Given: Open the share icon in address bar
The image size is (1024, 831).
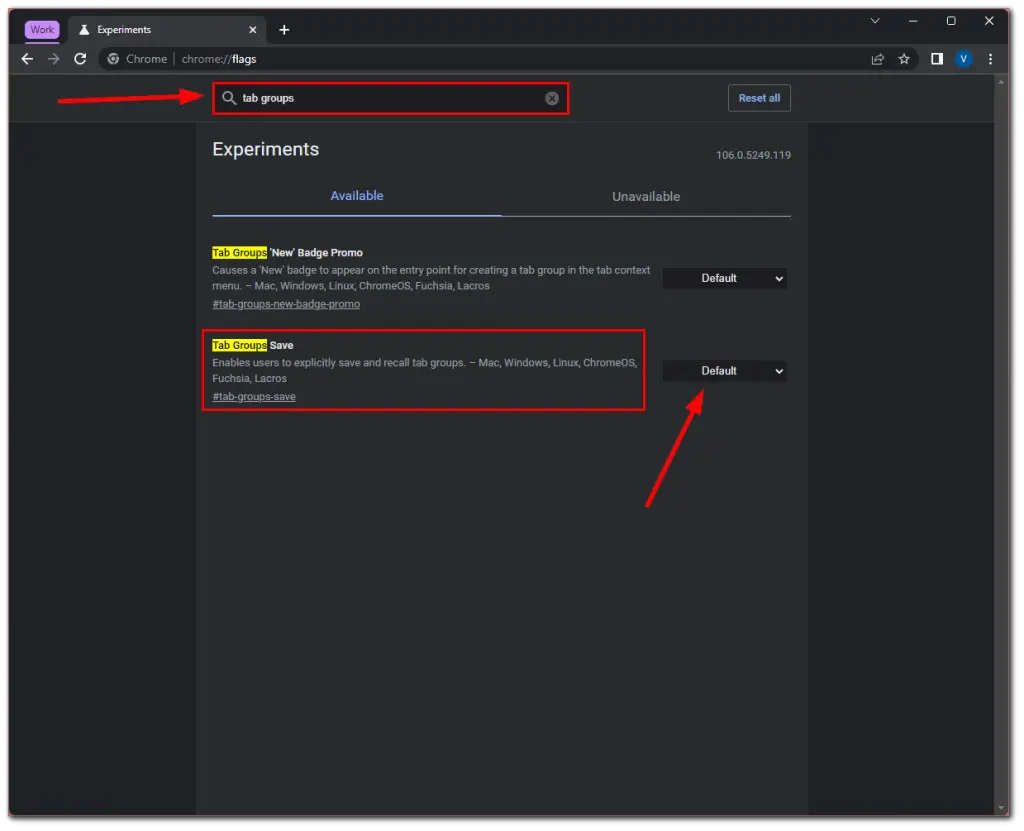Looking at the screenshot, I should (877, 59).
